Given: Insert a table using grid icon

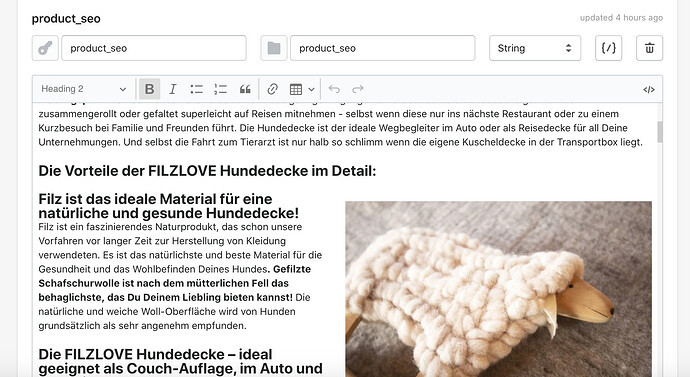Looking at the screenshot, I should (296, 89).
